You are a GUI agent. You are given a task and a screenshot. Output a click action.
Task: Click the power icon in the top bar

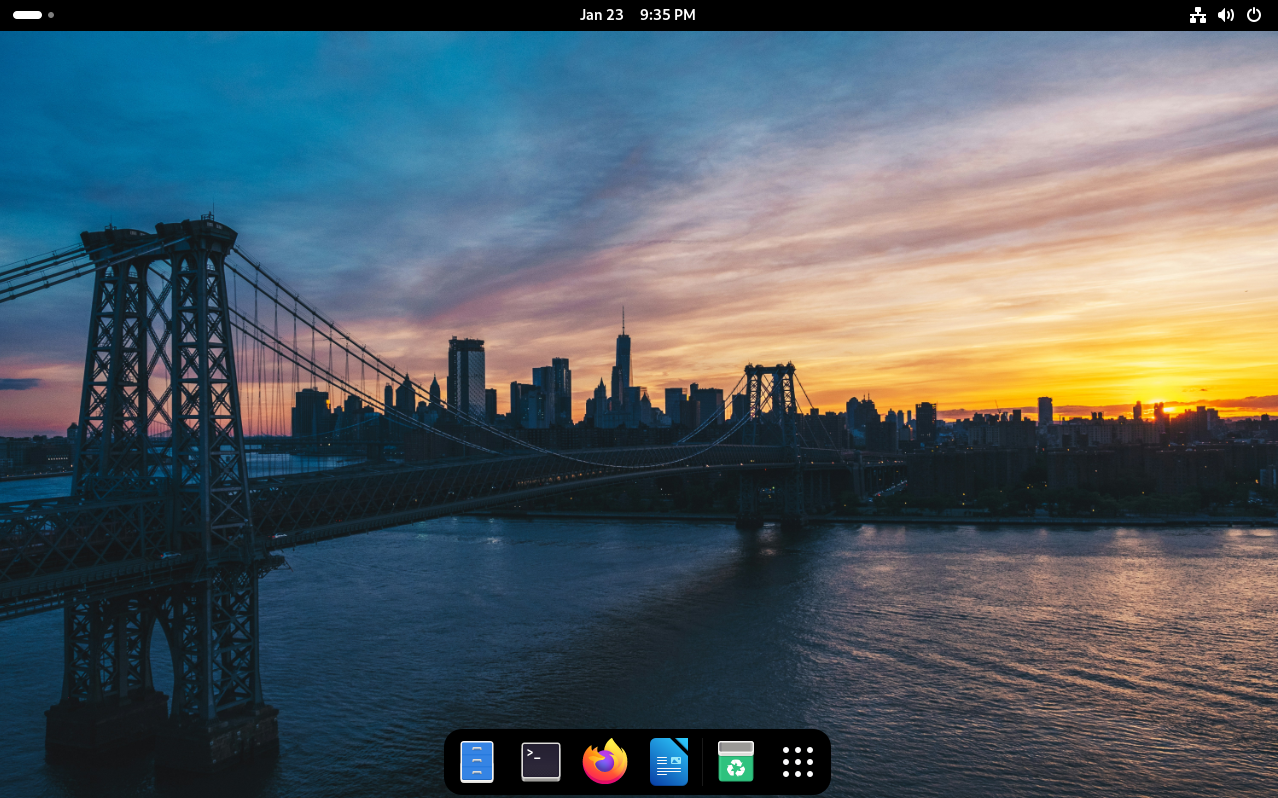(1254, 15)
